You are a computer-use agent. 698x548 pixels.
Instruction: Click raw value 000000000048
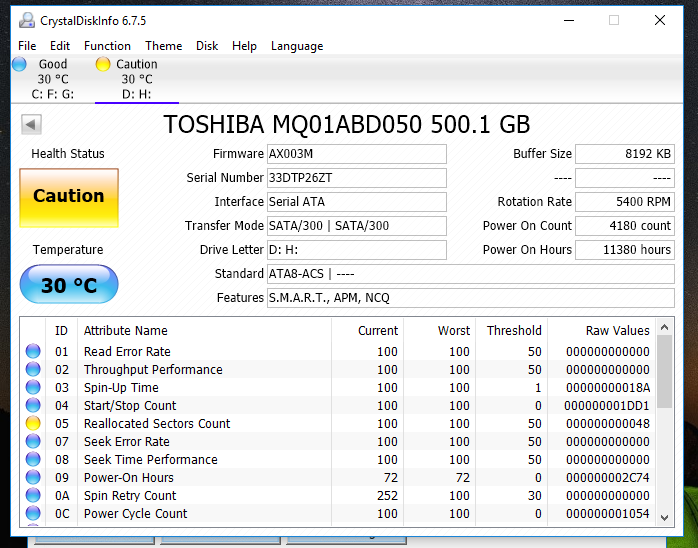click(608, 424)
